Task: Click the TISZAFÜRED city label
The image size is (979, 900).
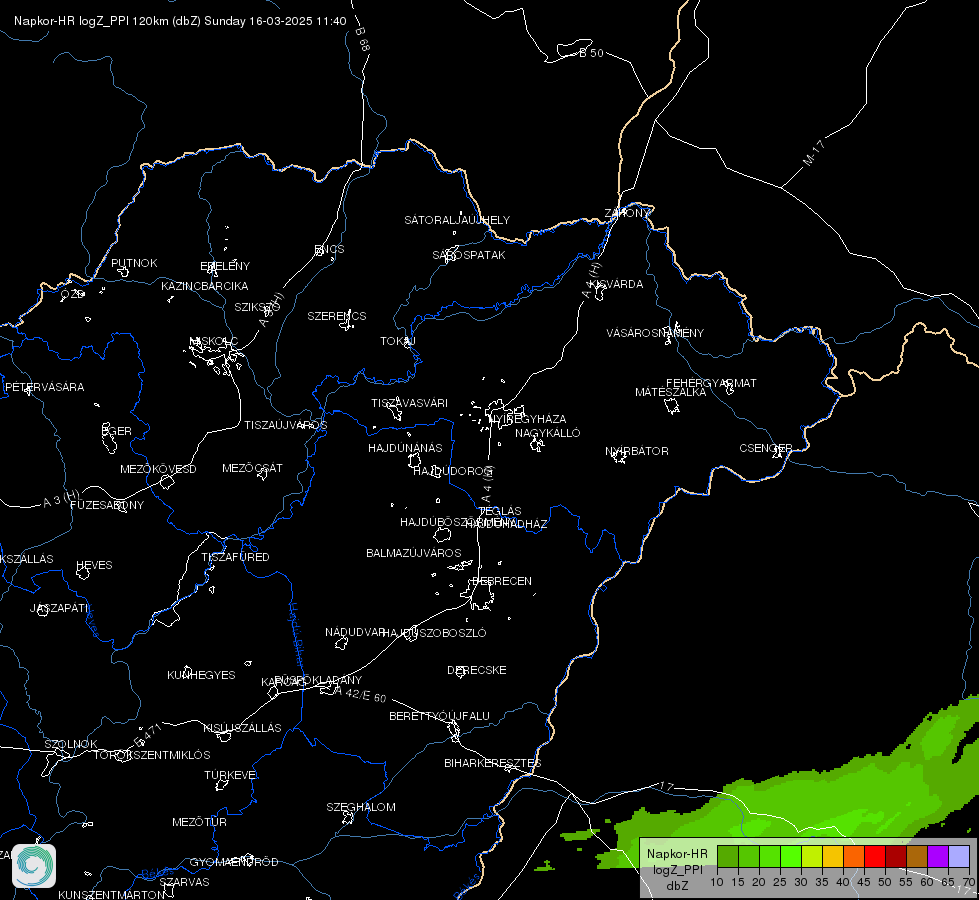Action: click(235, 556)
